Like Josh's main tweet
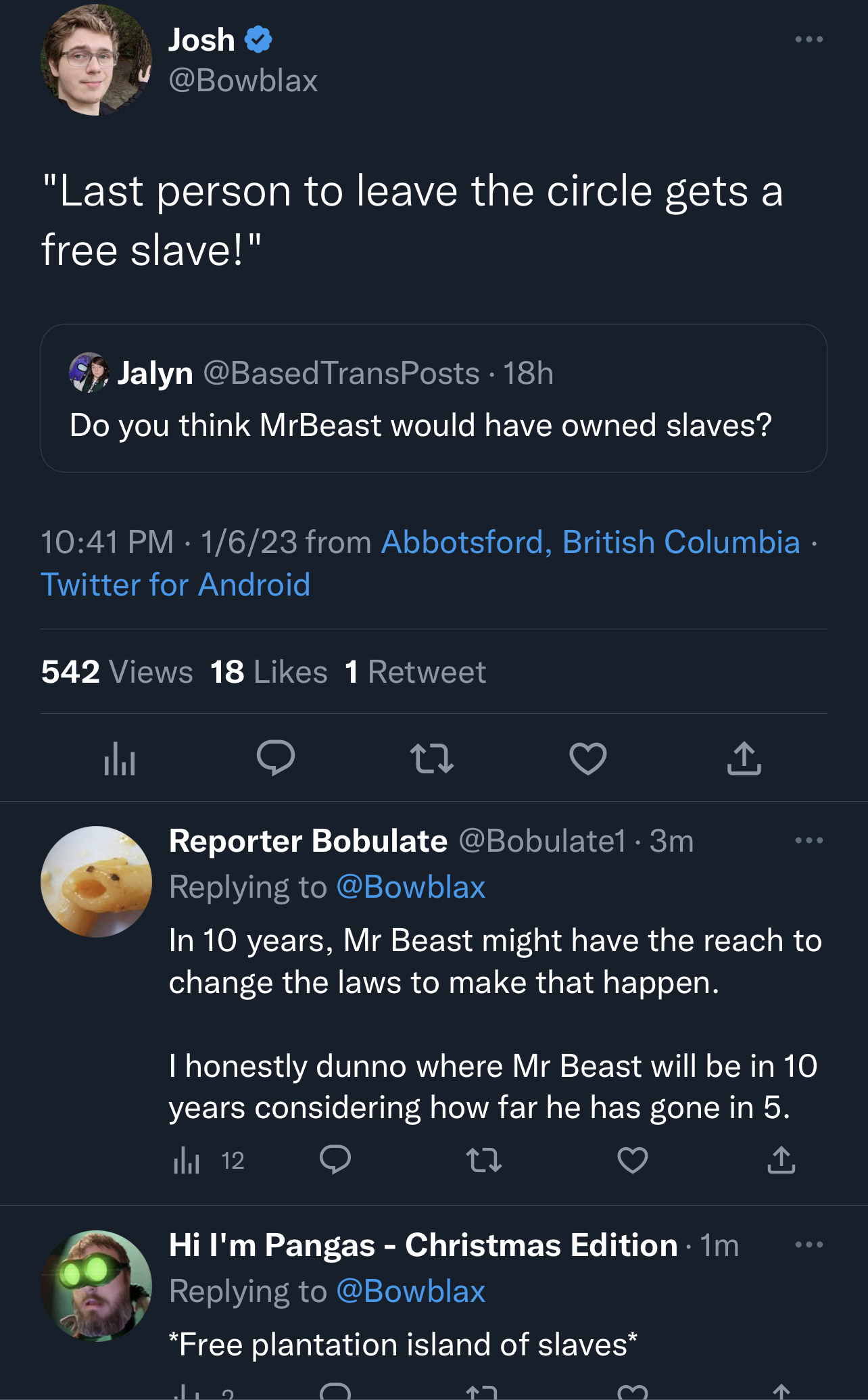 pos(587,758)
